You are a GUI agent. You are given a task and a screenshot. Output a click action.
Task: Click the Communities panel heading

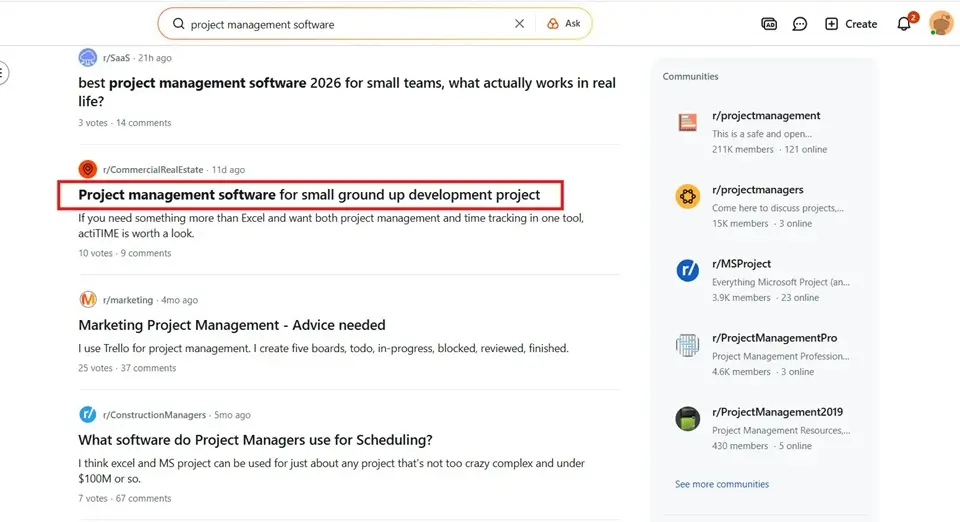[x=691, y=76]
